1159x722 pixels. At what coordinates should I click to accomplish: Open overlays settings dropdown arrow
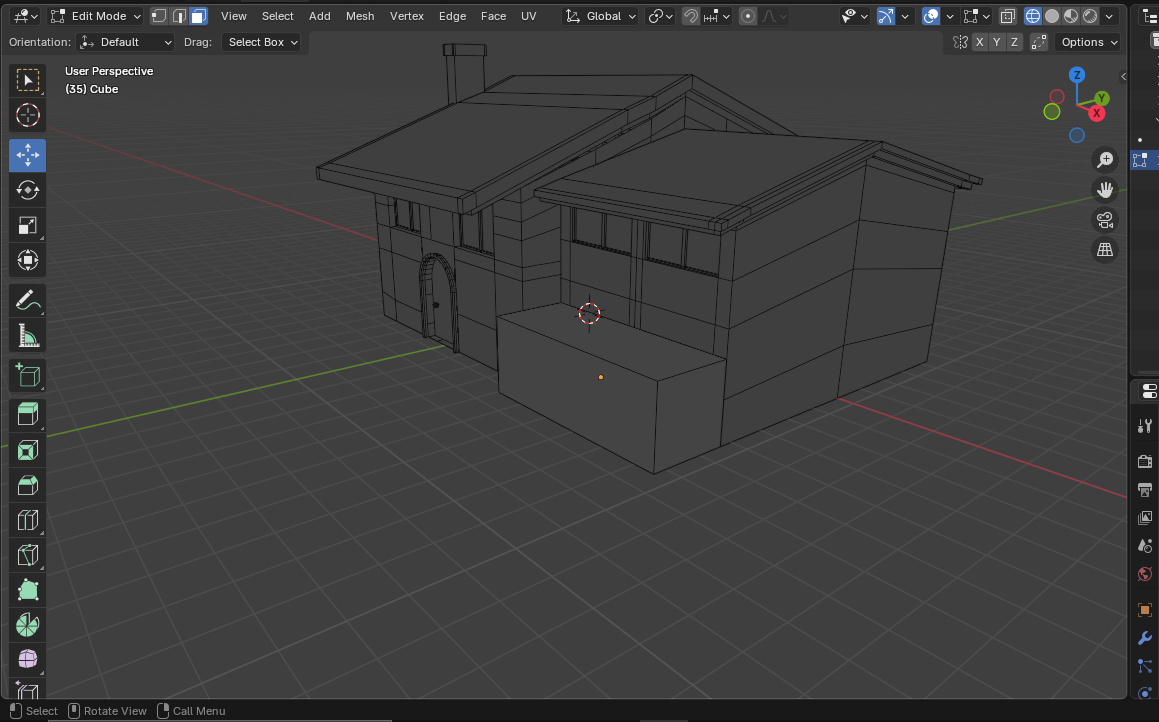pos(950,16)
